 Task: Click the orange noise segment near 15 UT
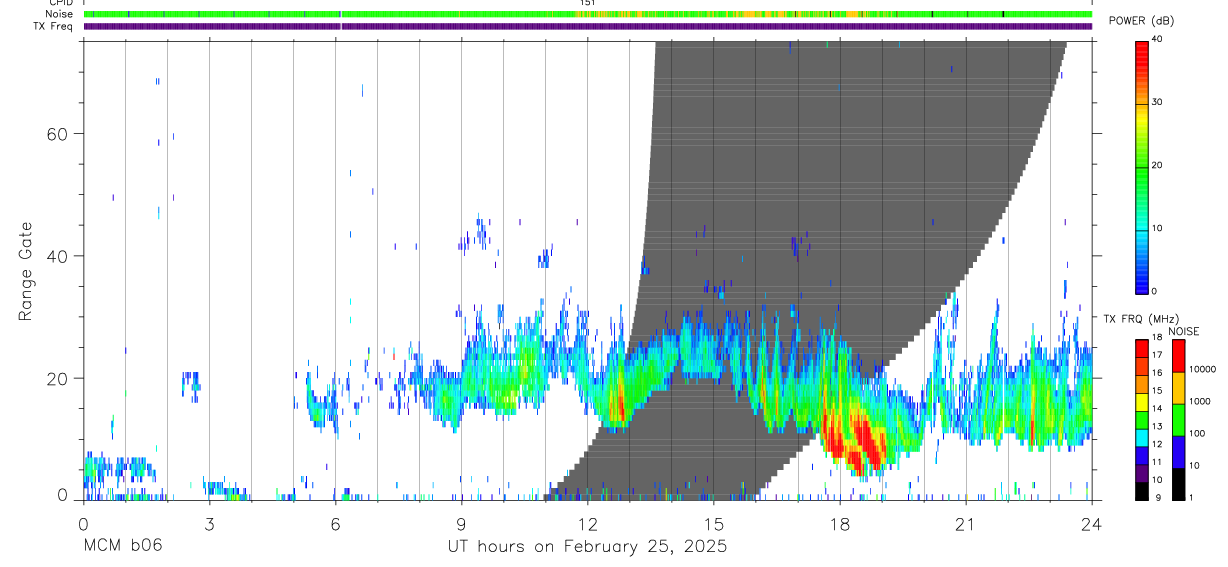(752, 14)
